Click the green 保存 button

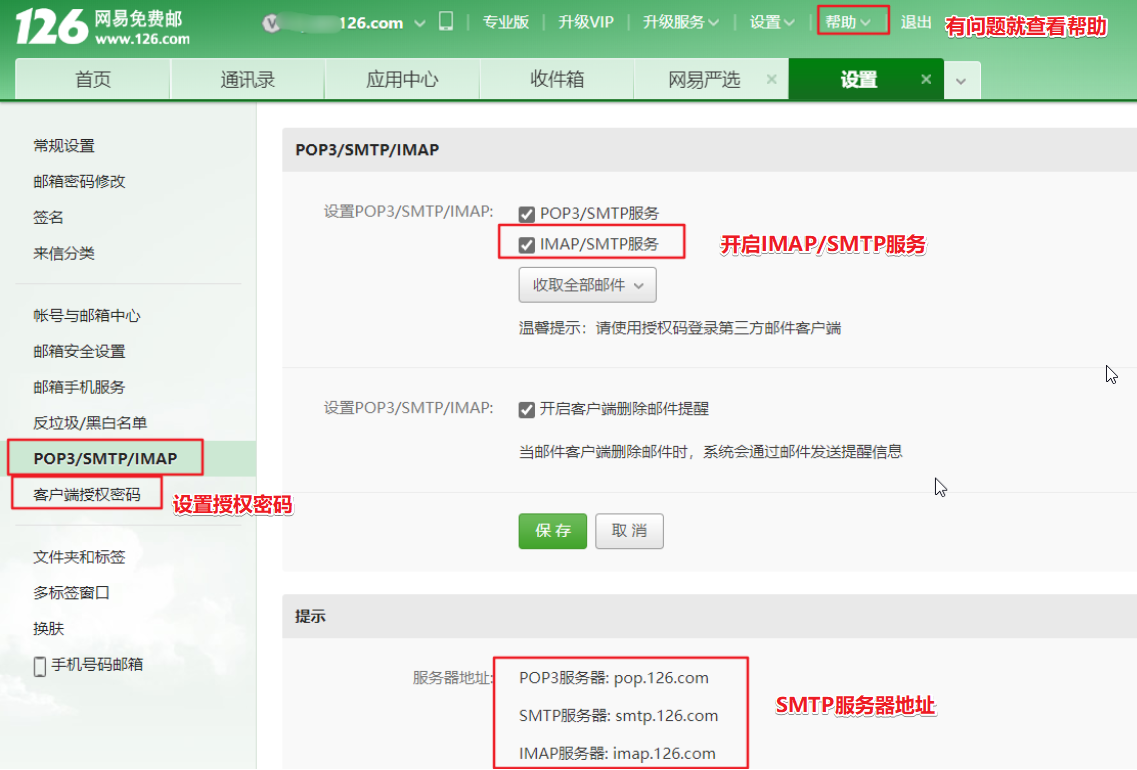tap(553, 531)
